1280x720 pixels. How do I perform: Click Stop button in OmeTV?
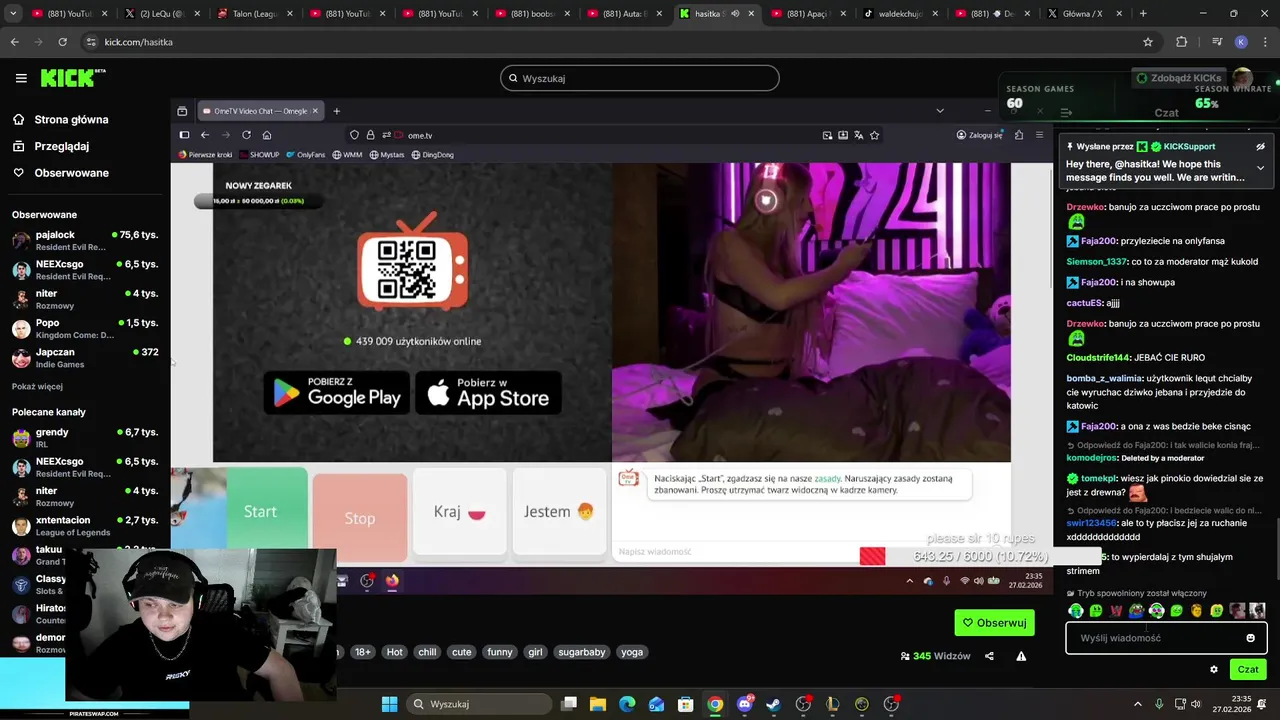360,518
